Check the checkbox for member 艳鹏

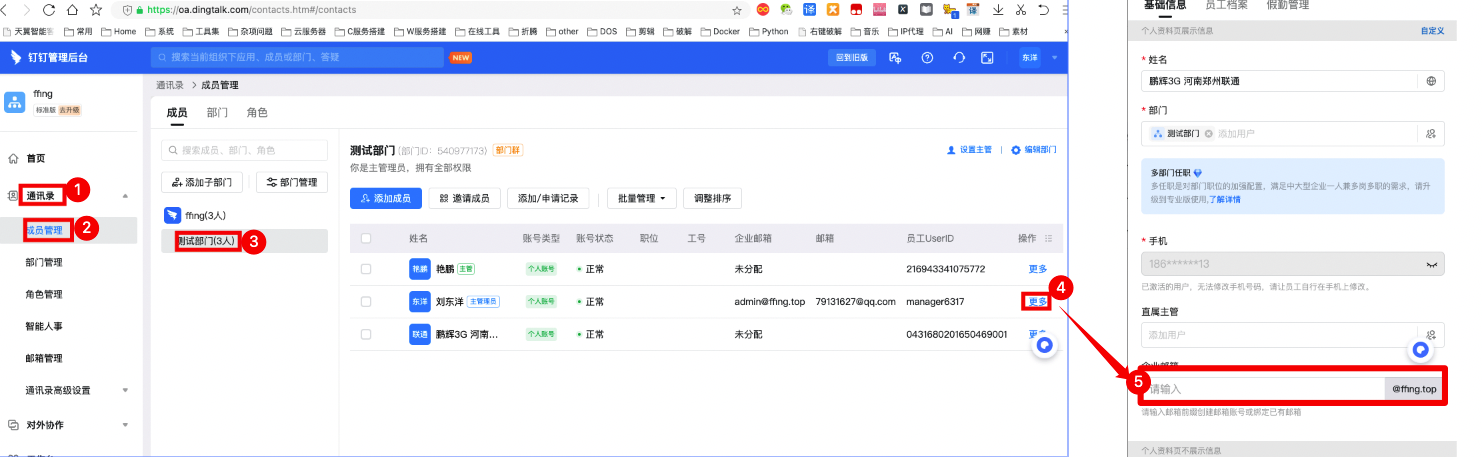(365, 269)
